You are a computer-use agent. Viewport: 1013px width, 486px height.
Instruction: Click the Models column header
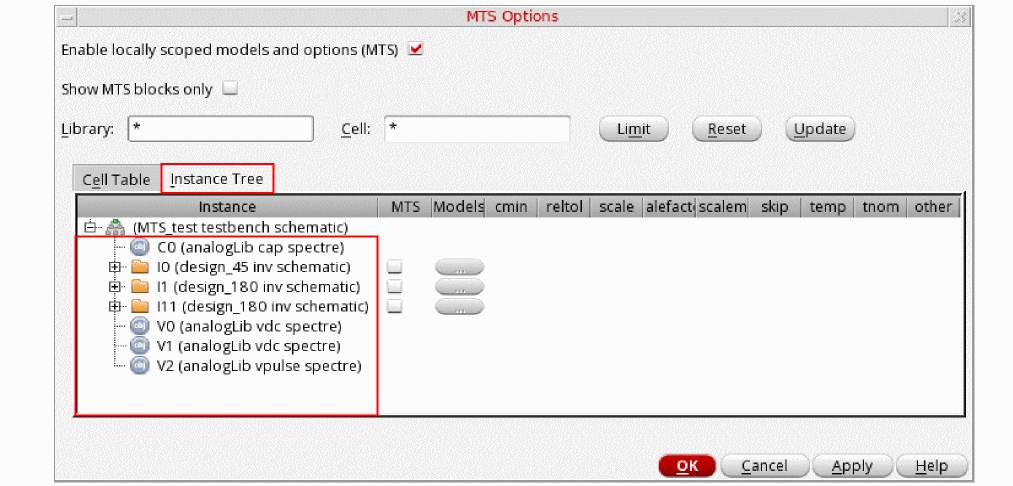459,207
